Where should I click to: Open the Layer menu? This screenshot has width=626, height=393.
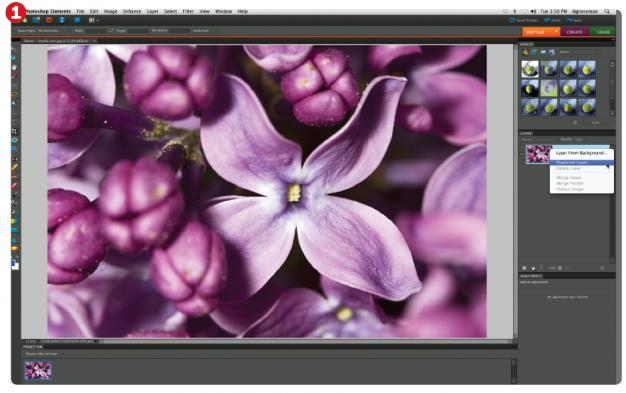coord(153,11)
